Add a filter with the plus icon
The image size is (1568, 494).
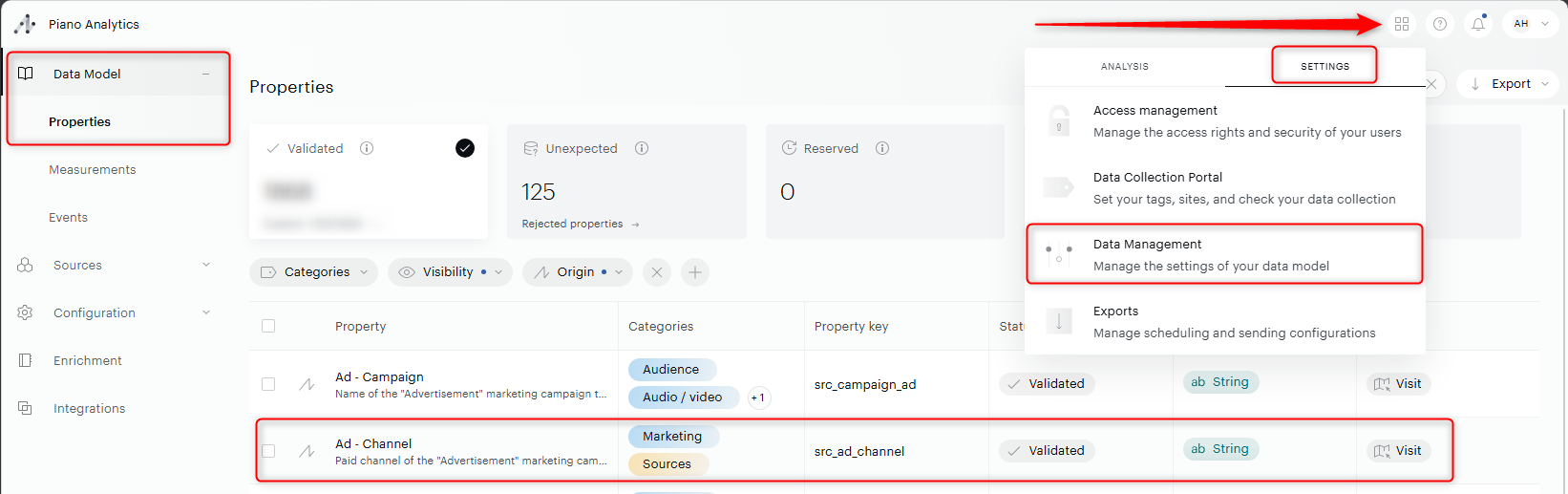[695, 272]
